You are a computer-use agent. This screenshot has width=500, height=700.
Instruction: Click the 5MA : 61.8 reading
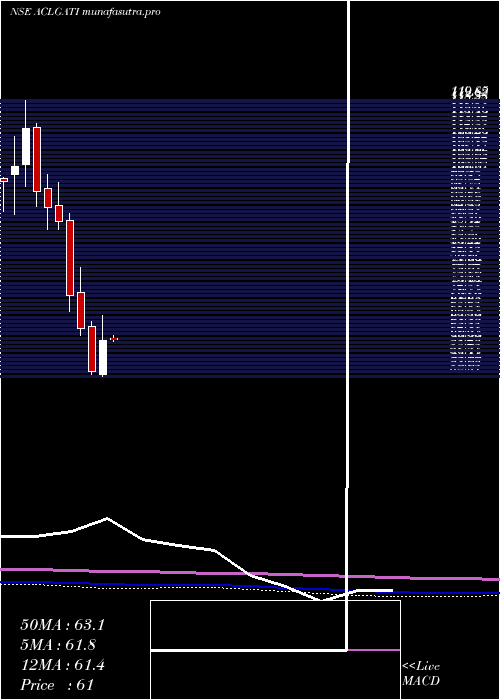pos(58,645)
